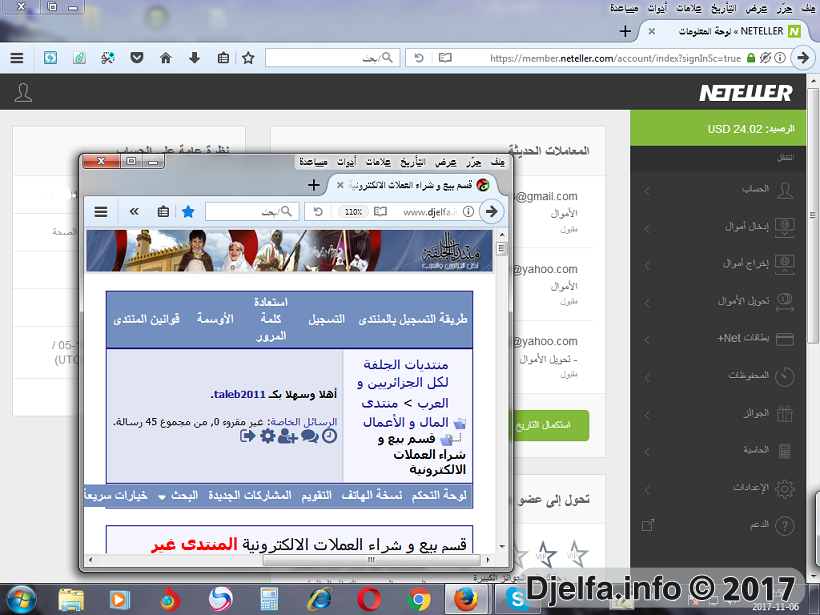Click the Djelfa forum banner image
Screen dimensions: 820x615
click(x=289, y=250)
